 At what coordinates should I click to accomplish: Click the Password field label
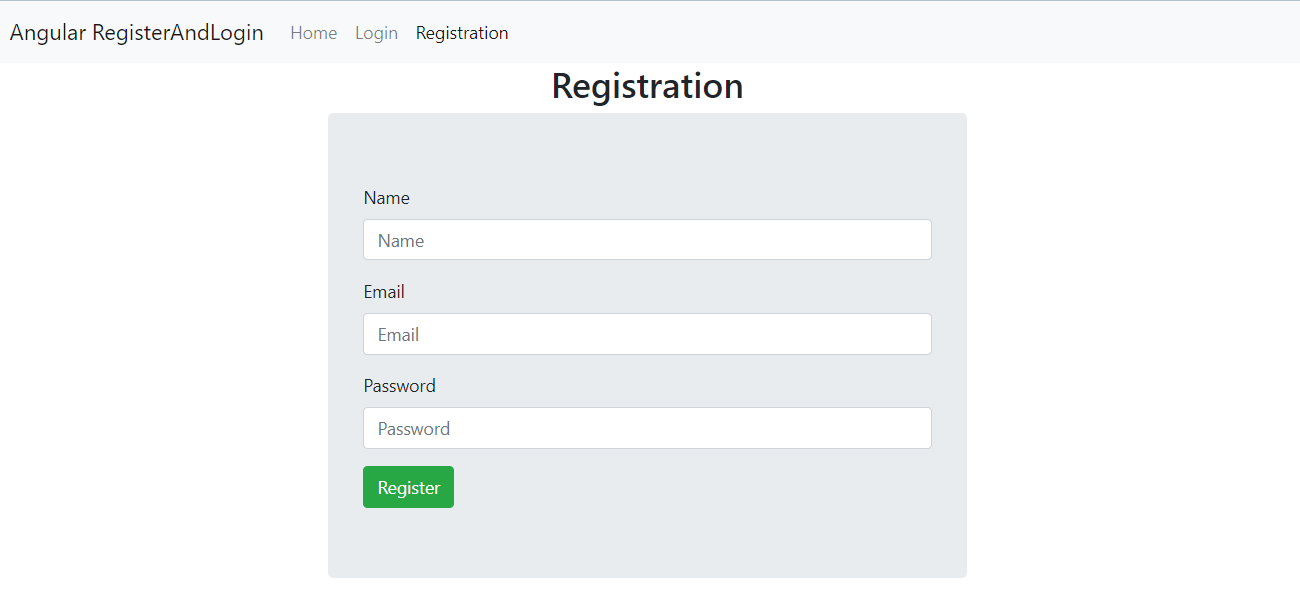(x=399, y=385)
